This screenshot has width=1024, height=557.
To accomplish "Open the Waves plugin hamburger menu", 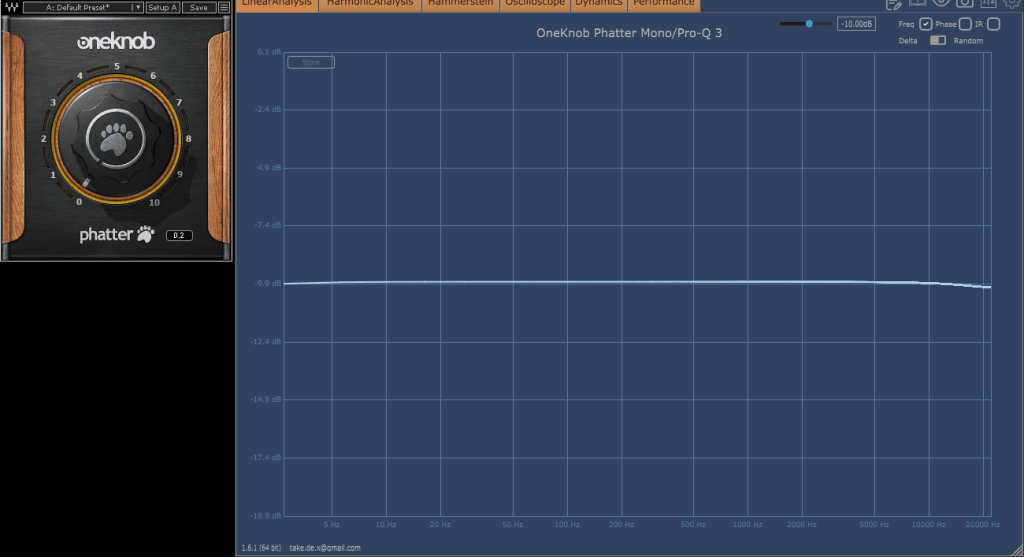I will coord(223,7).
